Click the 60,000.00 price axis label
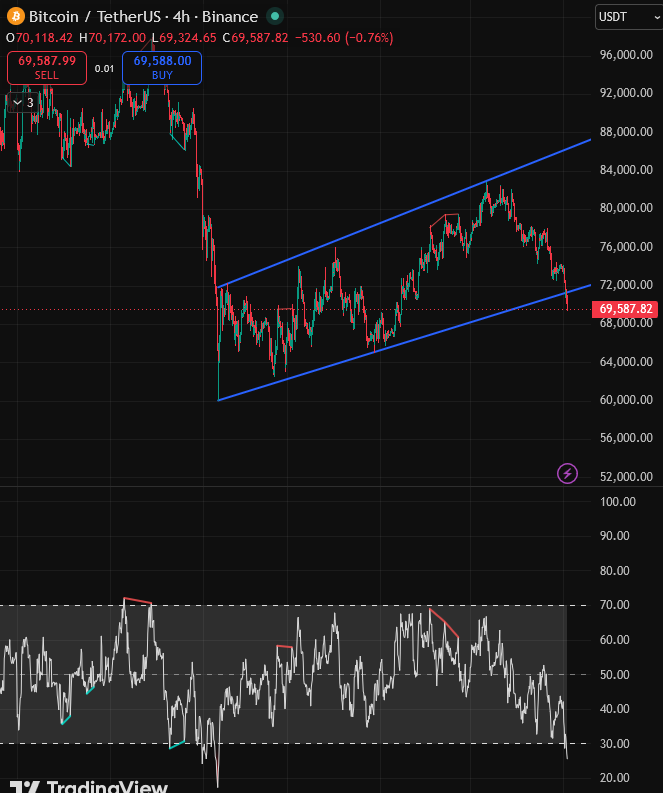This screenshot has height=793, width=663. 626,400
